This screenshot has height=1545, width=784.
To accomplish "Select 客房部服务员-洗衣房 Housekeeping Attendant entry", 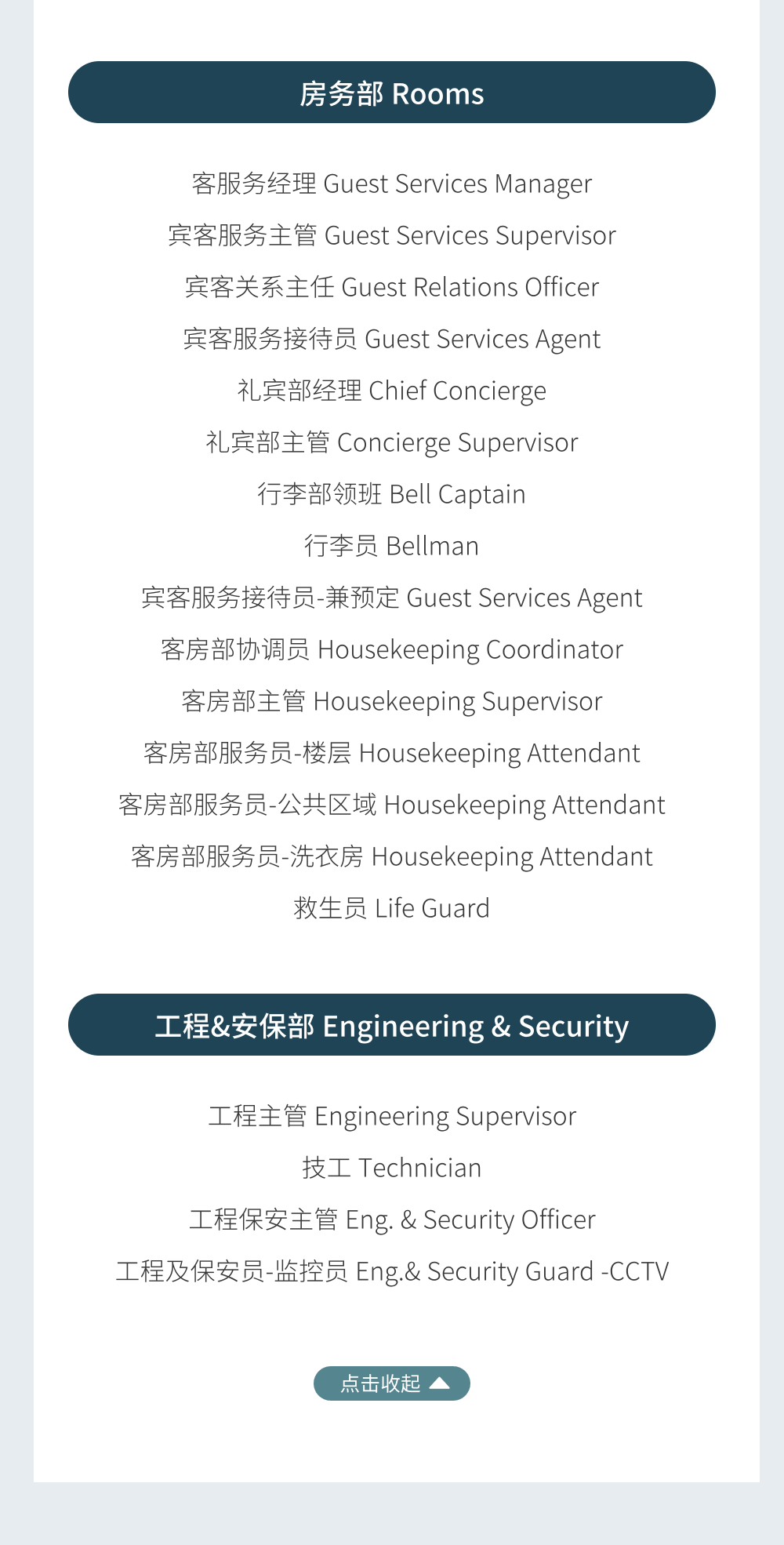I will coord(392,857).
